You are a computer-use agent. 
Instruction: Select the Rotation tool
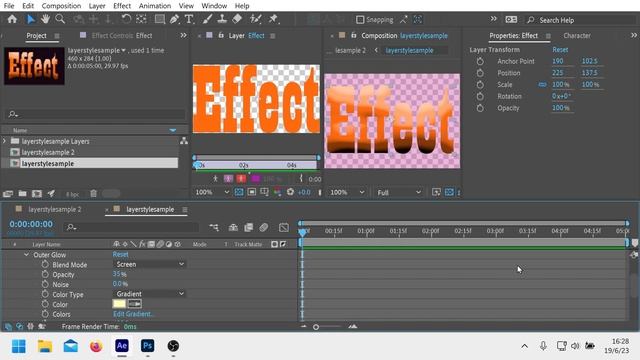point(126,19)
